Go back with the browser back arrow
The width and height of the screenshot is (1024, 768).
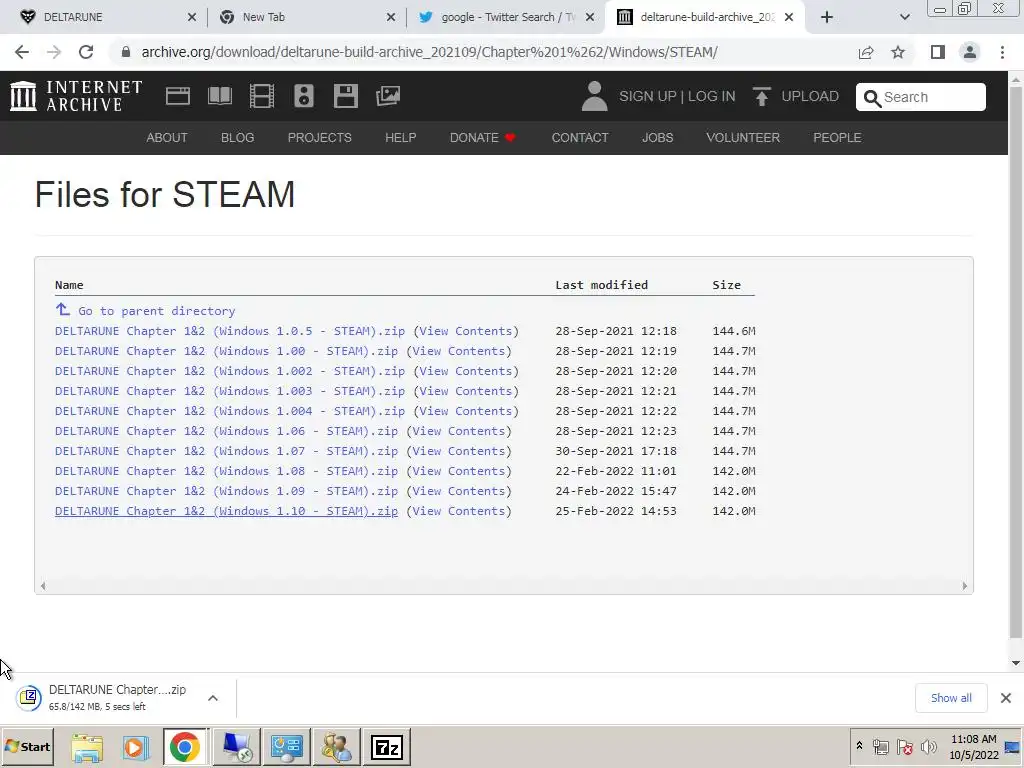22,52
